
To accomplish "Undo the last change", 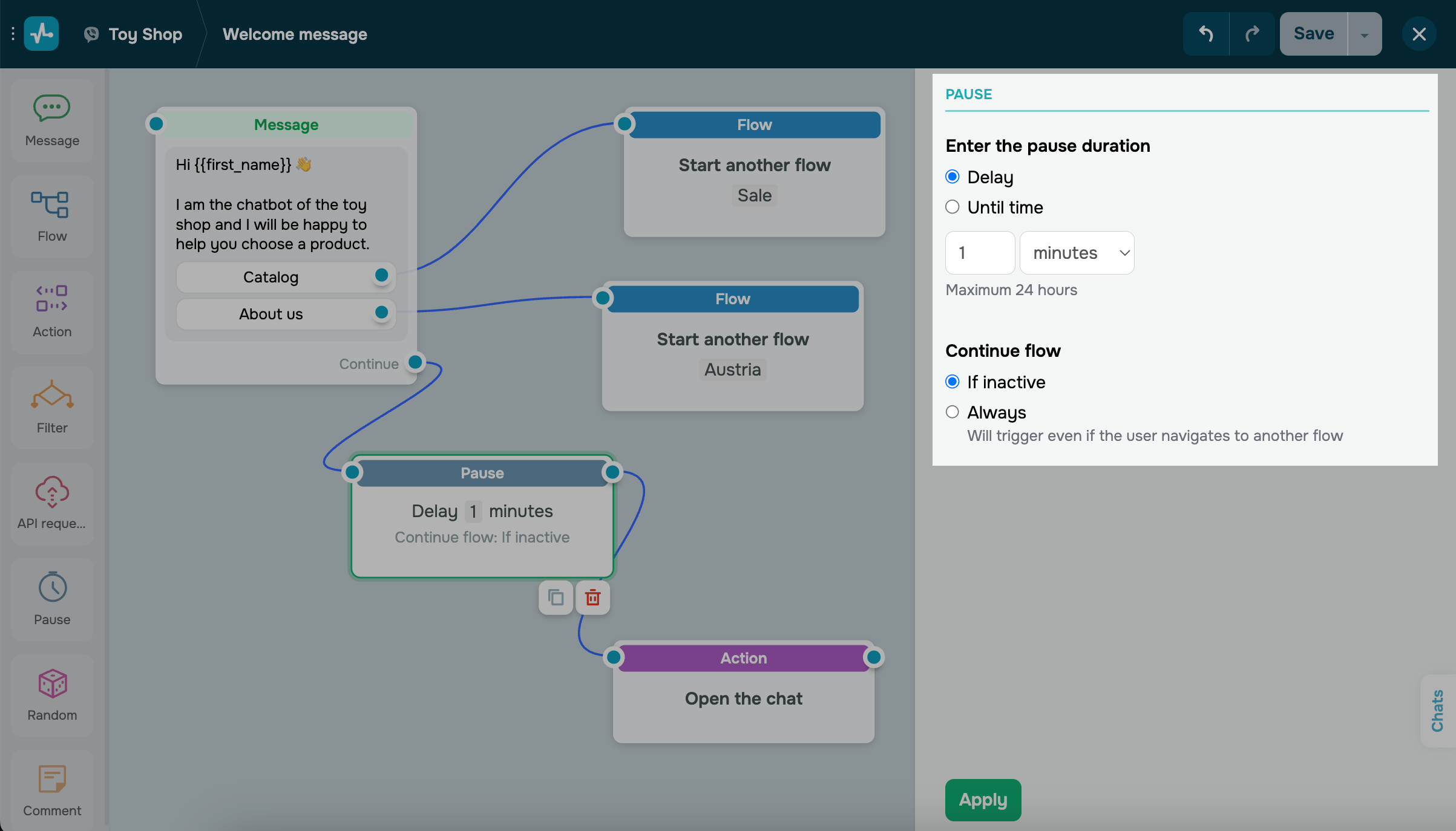I will point(1206,34).
